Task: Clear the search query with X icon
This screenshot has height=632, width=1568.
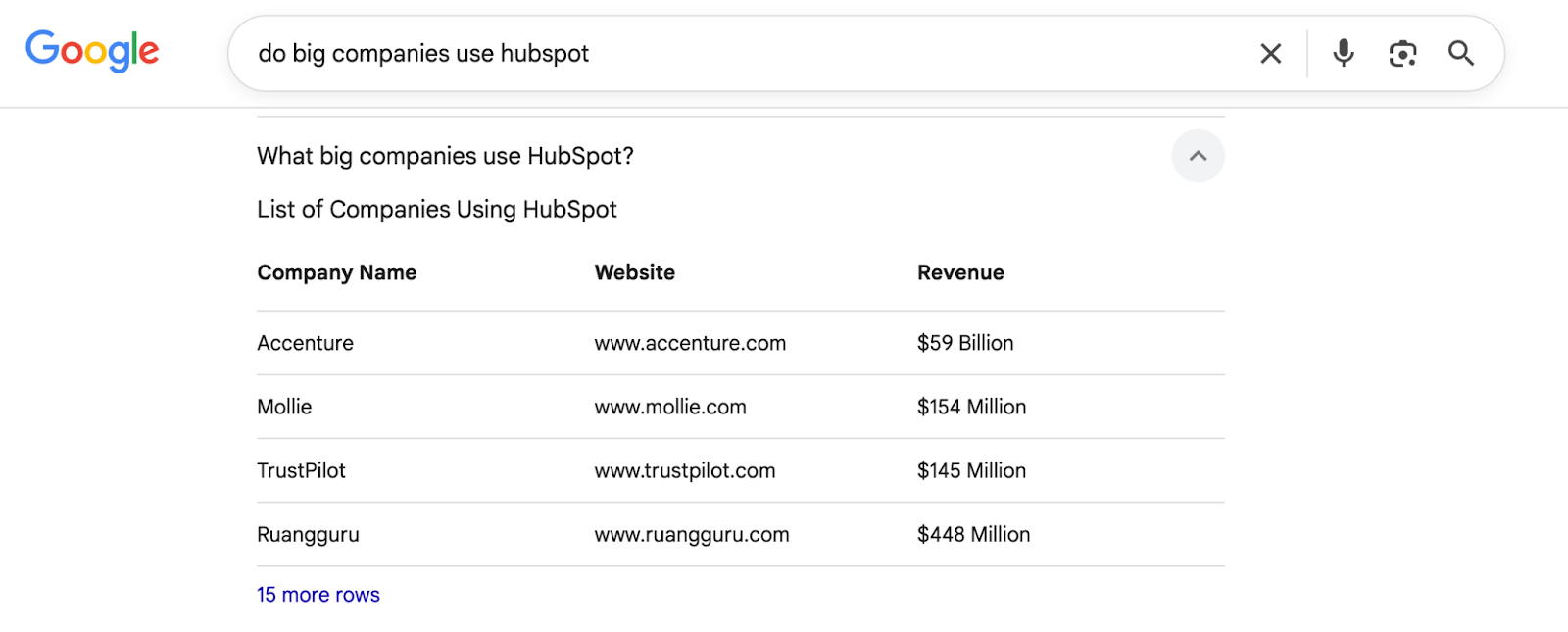Action: point(1270,54)
